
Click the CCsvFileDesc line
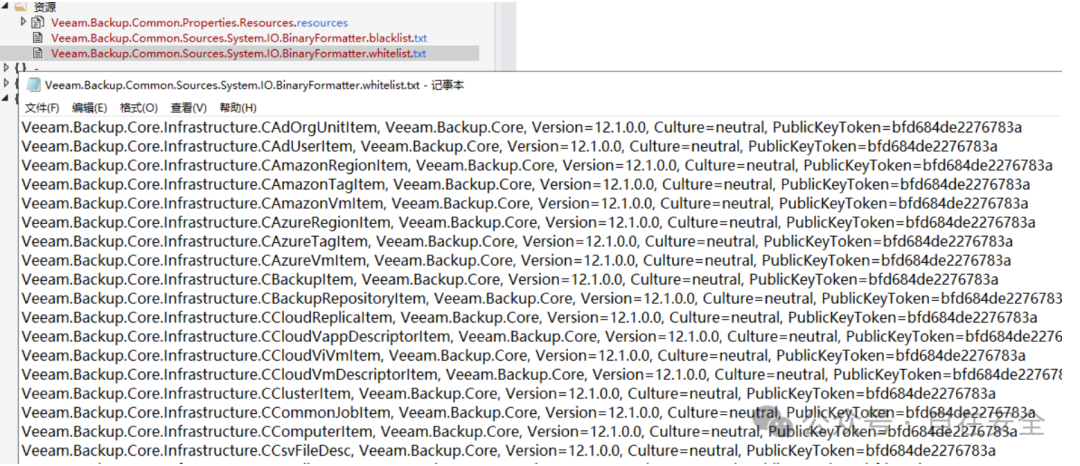508,451
